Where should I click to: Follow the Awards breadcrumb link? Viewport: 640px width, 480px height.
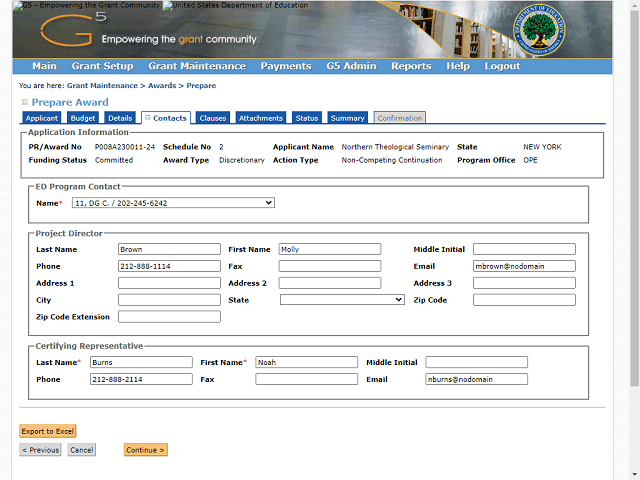(x=162, y=86)
